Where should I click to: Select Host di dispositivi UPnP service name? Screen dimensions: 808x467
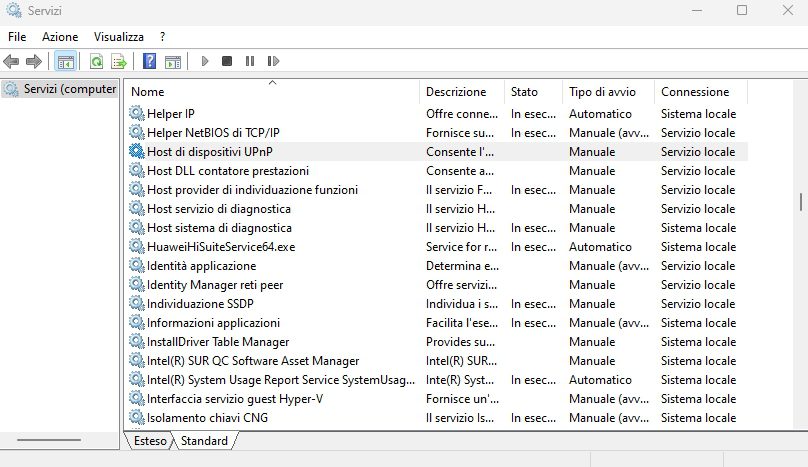210,152
